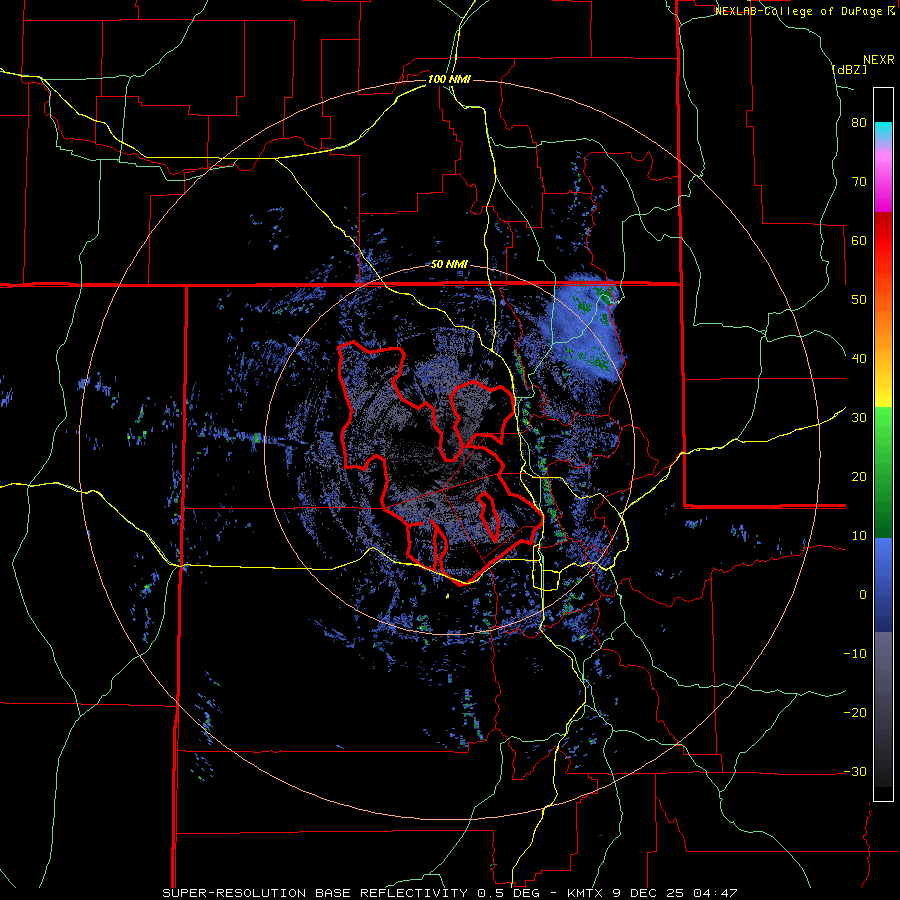Image resolution: width=900 pixels, height=900 pixels.
Task: Click the -30 value on dBZ scale
Action: (855, 771)
